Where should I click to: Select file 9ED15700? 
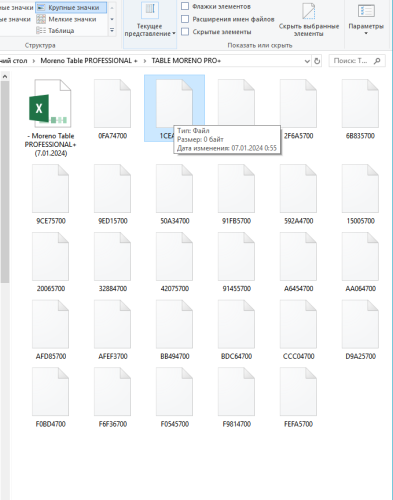pos(112,194)
